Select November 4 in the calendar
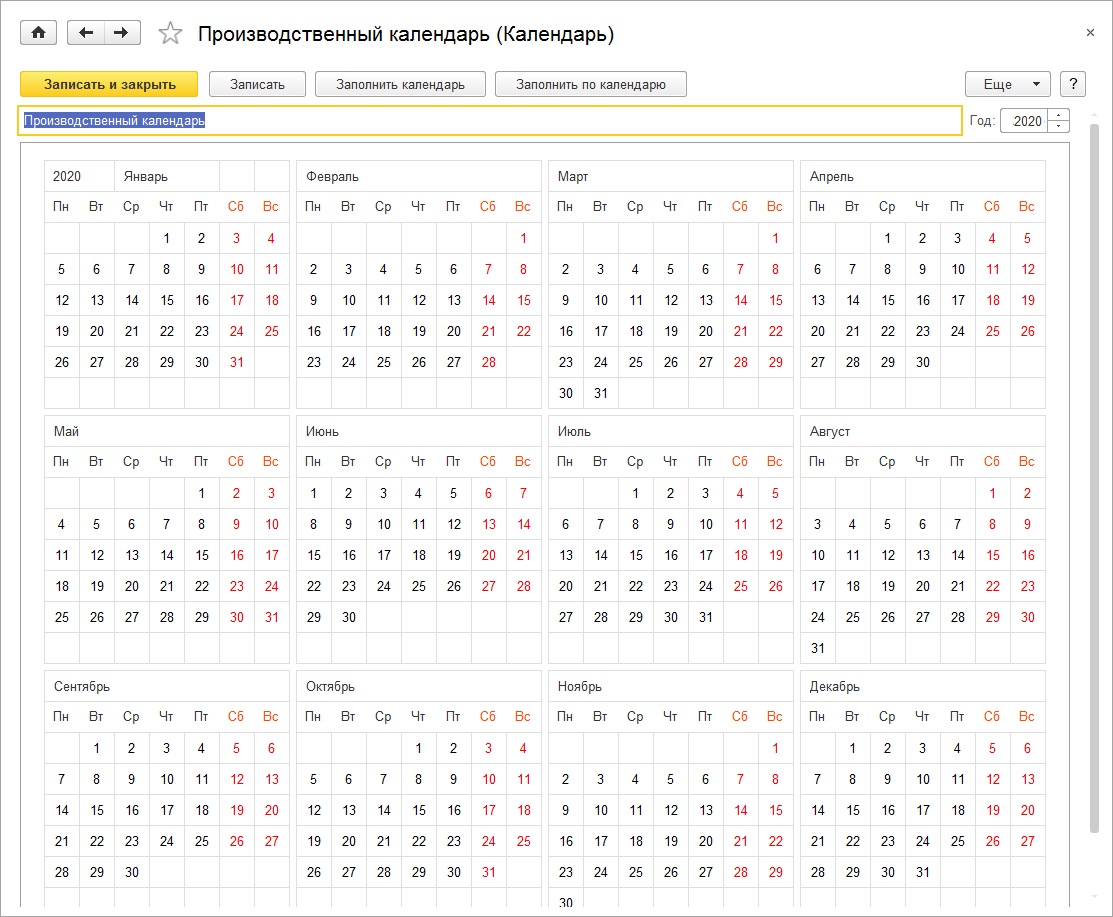Viewport: 1113px width, 917px height. coord(635,779)
